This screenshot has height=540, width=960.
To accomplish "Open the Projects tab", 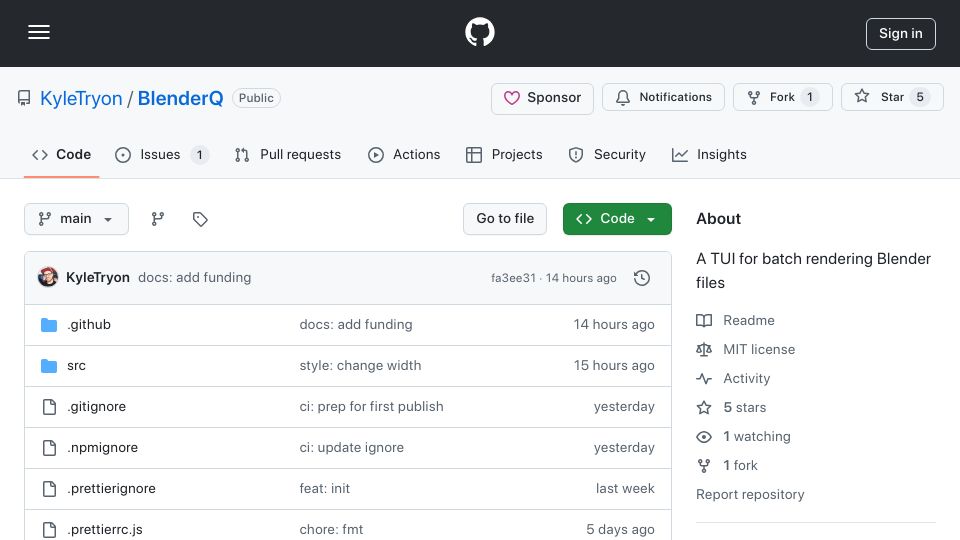I will pos(504,155).
